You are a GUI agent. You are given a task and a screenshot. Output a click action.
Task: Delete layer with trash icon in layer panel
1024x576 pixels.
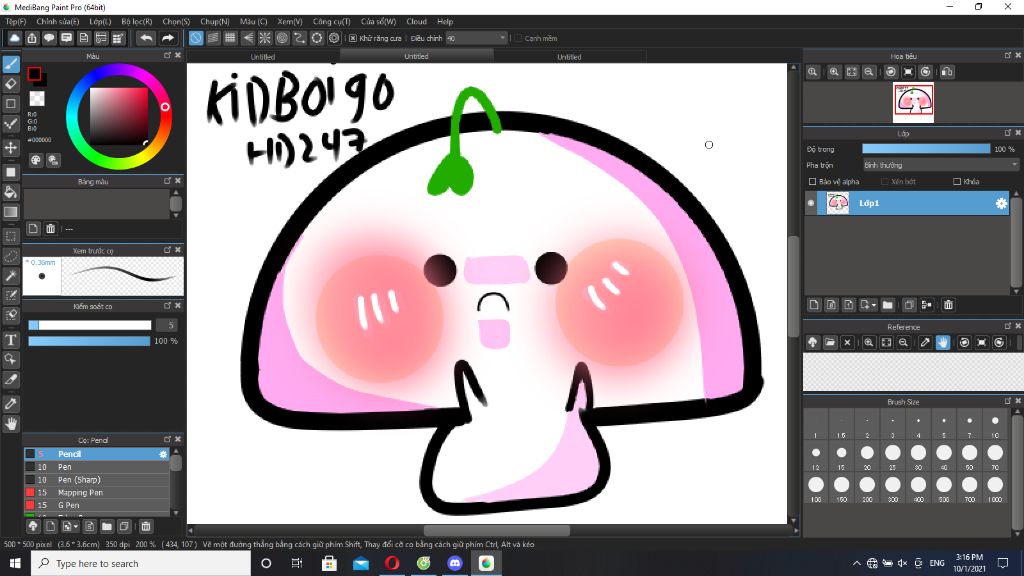coord(948,304)
